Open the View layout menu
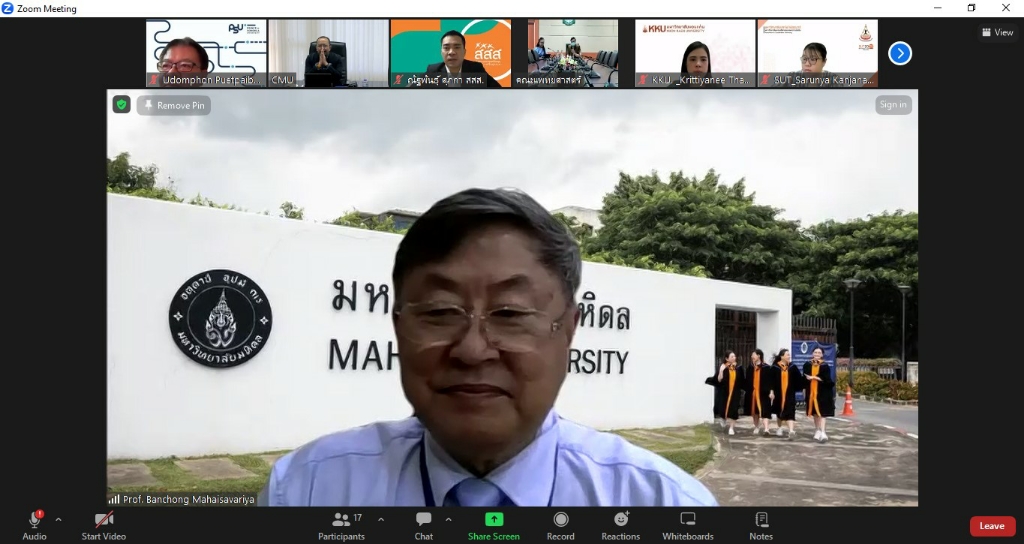Screen dimensions: 1024x544 click(998, 32)
